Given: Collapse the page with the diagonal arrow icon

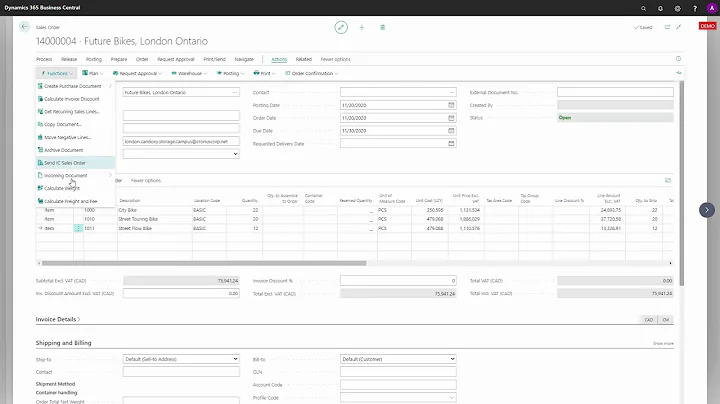Looking at the screenshot, I should point(679,27).
